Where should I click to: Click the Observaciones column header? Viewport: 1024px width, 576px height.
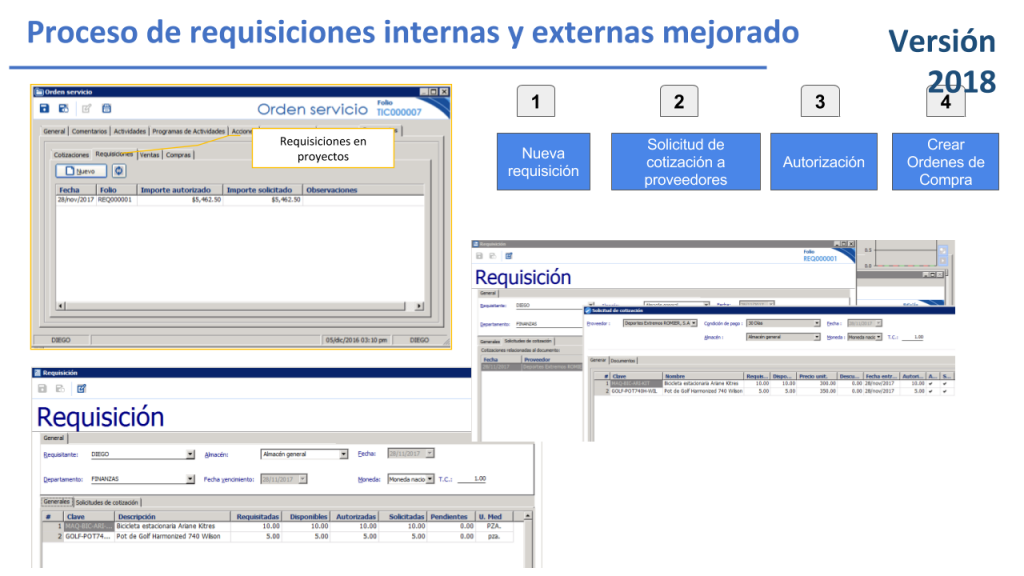(x=362, y=190)
